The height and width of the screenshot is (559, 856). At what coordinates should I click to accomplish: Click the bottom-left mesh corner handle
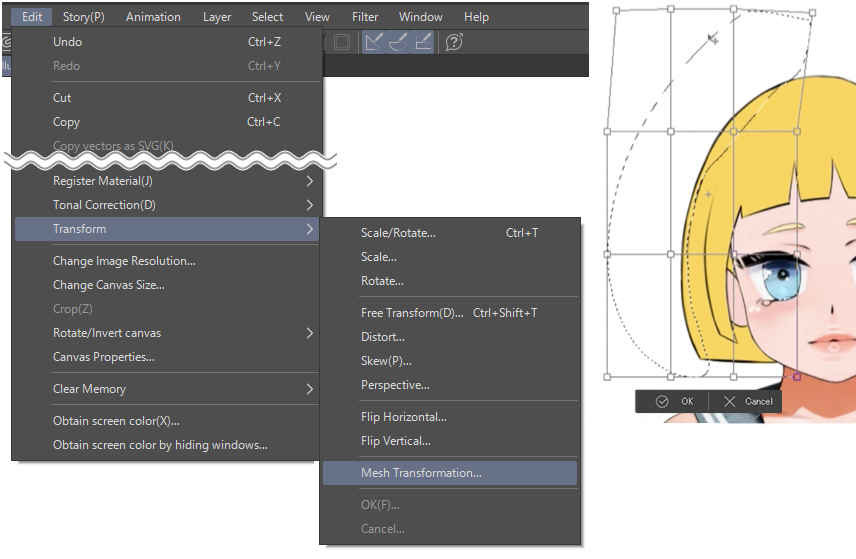[x=607, y=378]
